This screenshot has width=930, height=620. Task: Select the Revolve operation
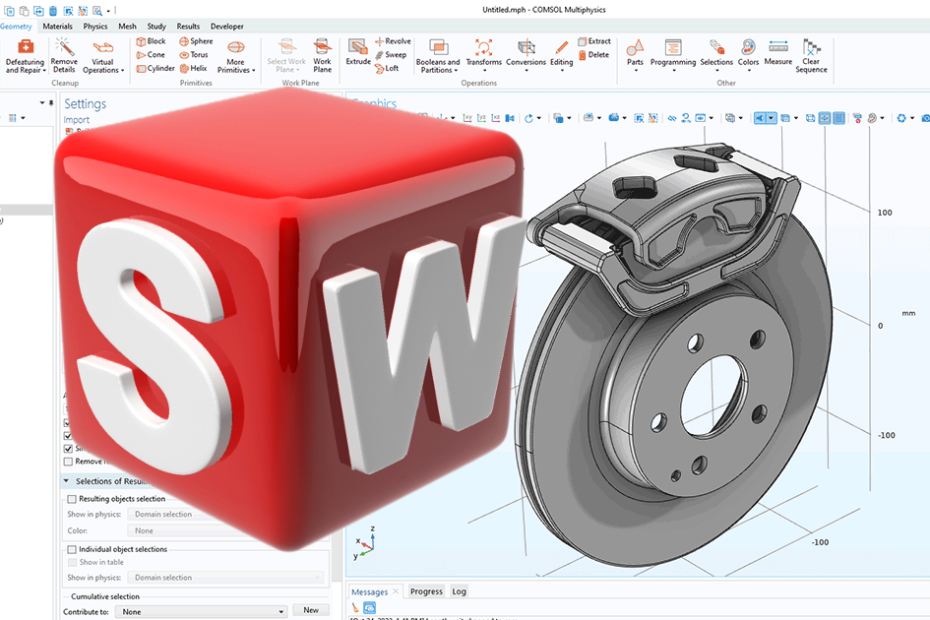pos(393,41)
